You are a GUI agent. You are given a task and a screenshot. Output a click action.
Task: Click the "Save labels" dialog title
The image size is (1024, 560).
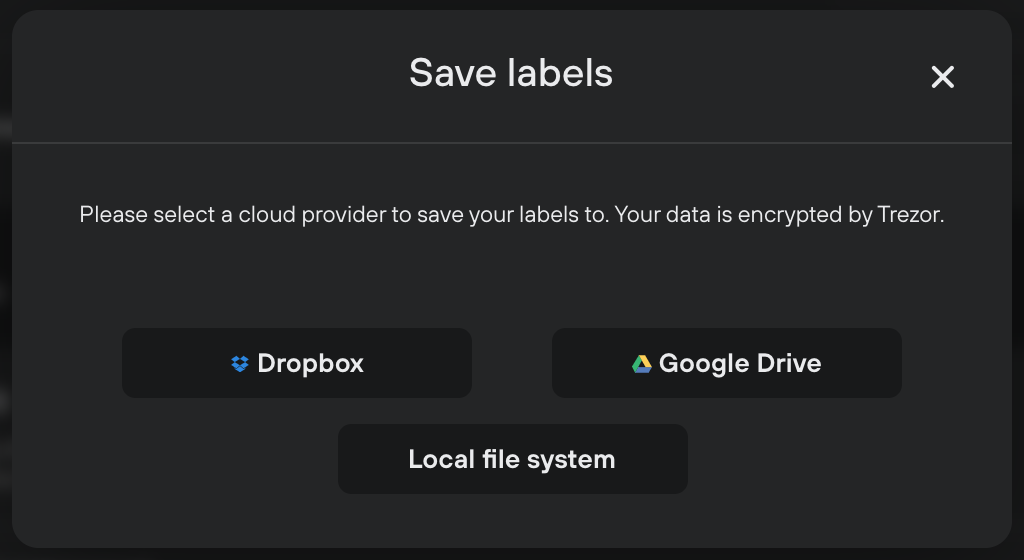point(511,72)
